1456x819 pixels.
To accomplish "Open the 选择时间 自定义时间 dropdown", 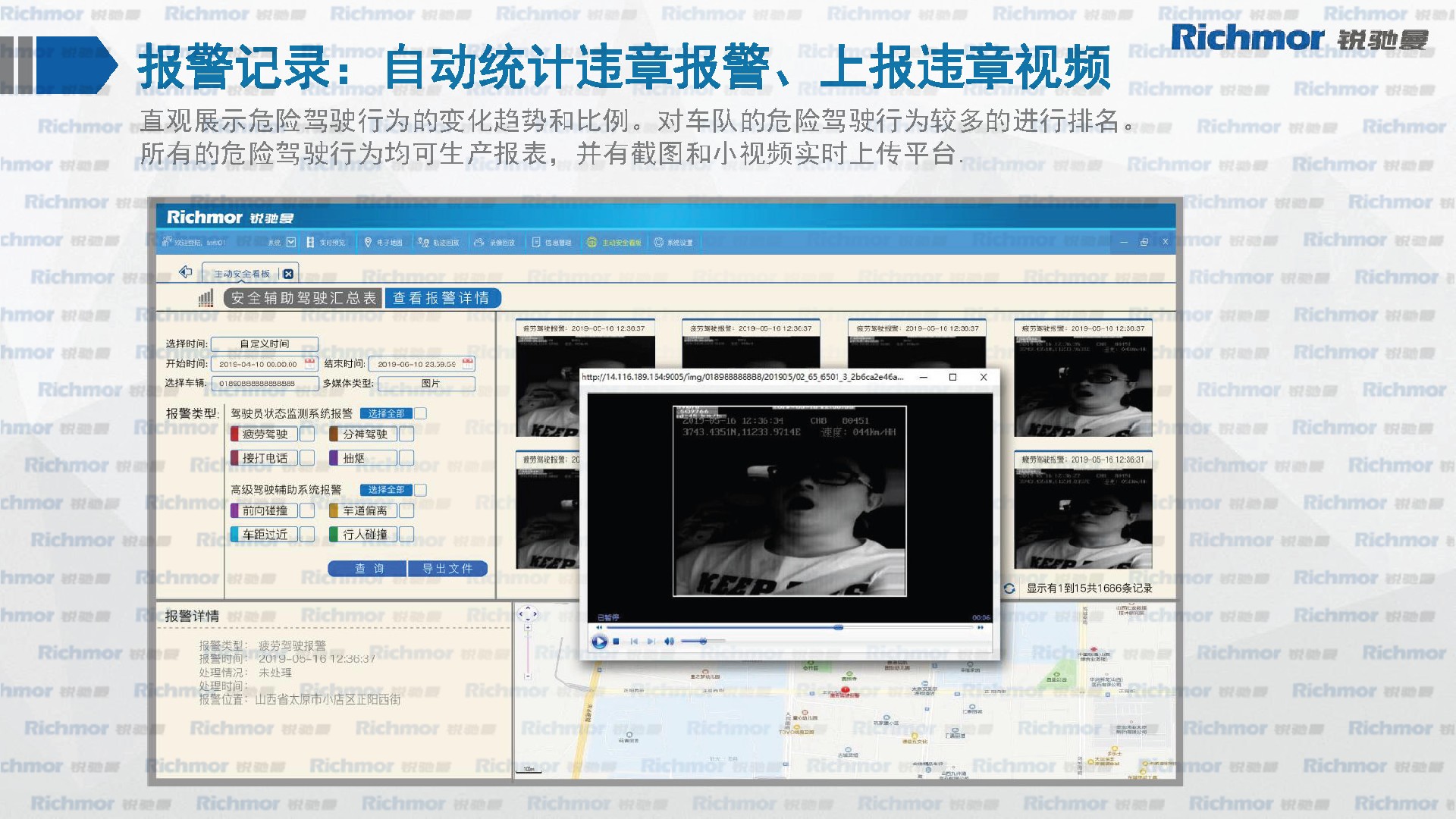I will coord(265,344).
